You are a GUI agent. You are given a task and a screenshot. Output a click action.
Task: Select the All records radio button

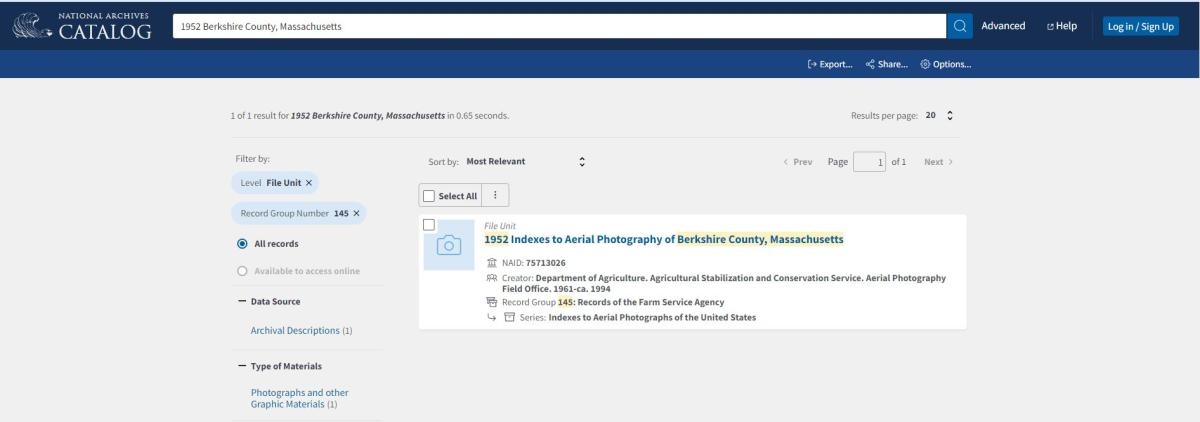point(242,243)
